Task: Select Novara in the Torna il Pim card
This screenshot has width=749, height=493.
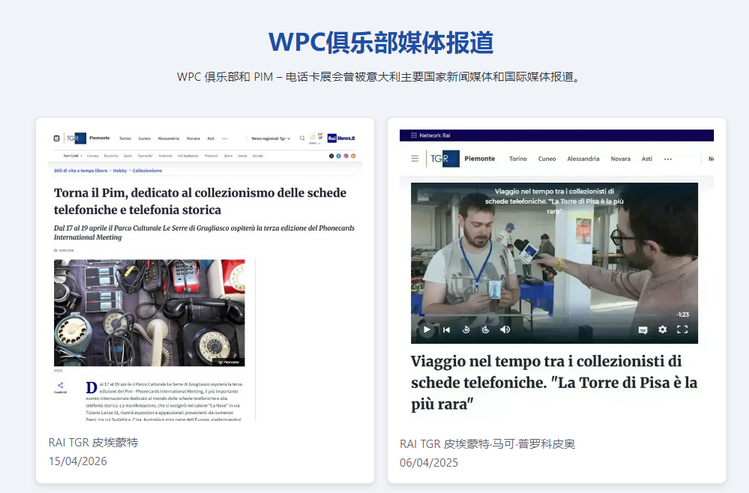Action: pos(193,139)
